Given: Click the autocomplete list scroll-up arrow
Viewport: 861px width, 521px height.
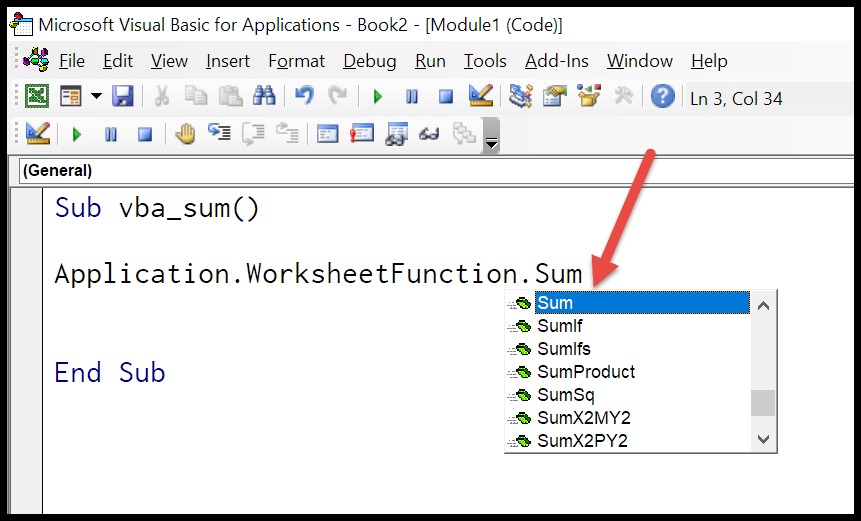Looking at the screenshot, I should pos(763,306).
